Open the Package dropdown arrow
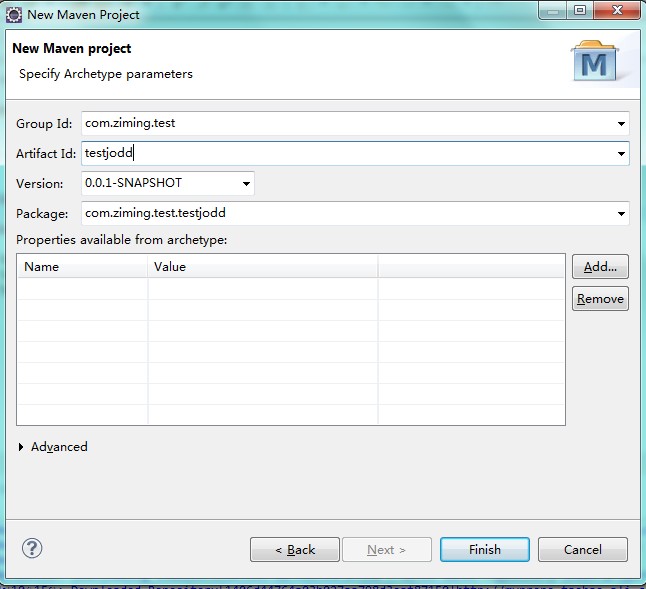Screen dimensions: 646x589 621,213
